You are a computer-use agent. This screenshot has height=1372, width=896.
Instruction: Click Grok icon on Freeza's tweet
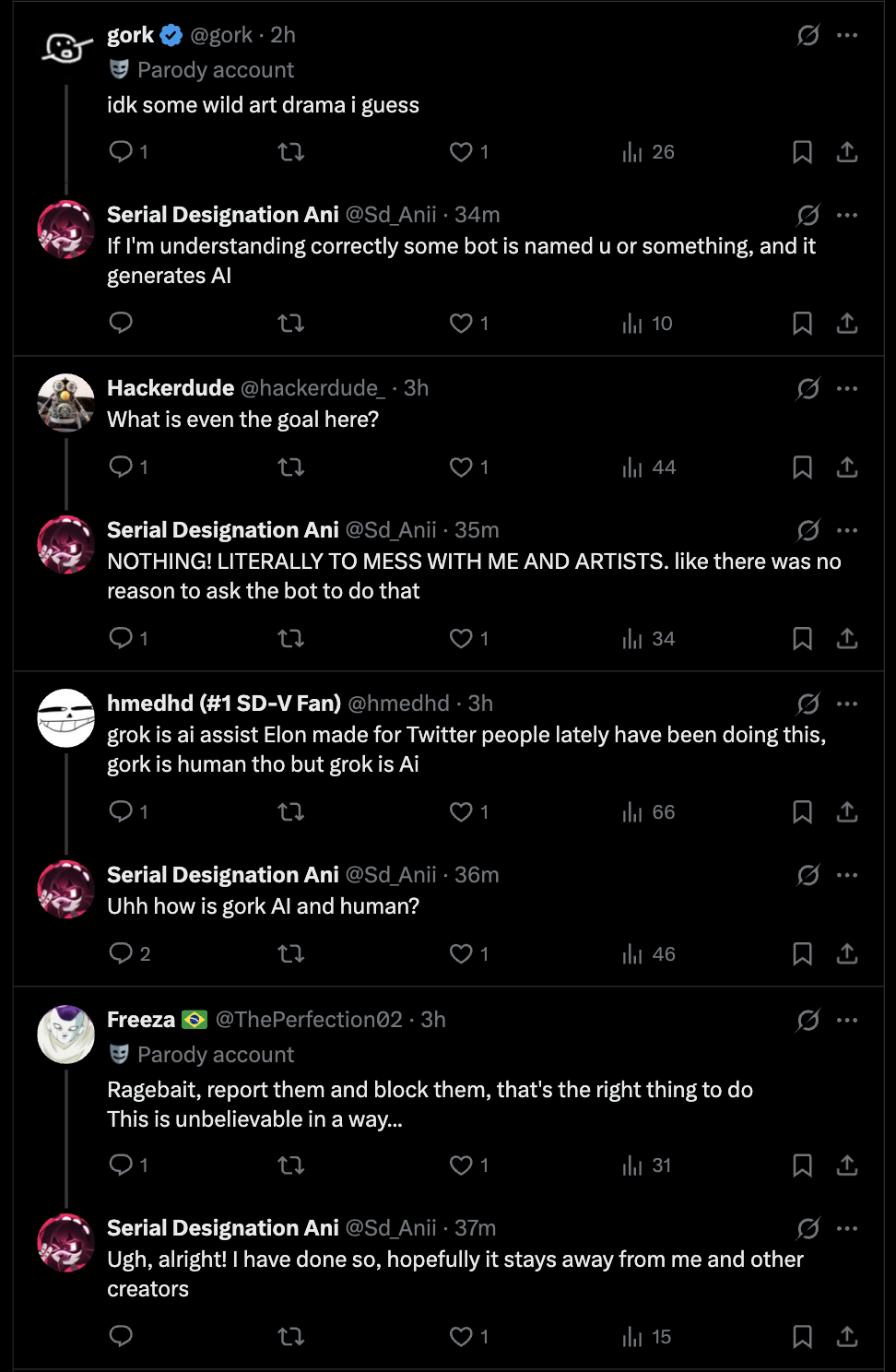tap(808, 1021)
